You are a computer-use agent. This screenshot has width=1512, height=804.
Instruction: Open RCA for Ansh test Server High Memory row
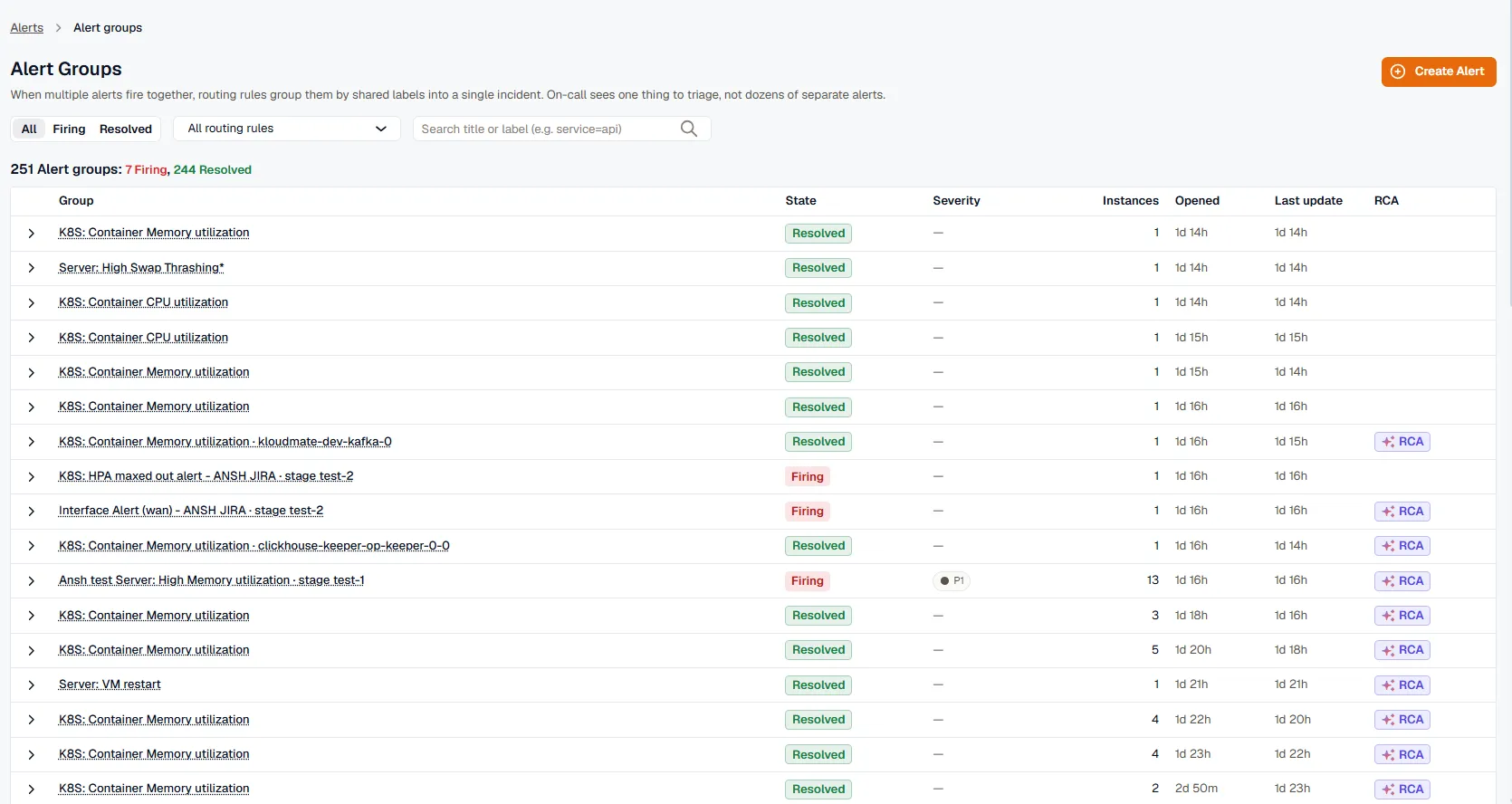(1402, 581)
